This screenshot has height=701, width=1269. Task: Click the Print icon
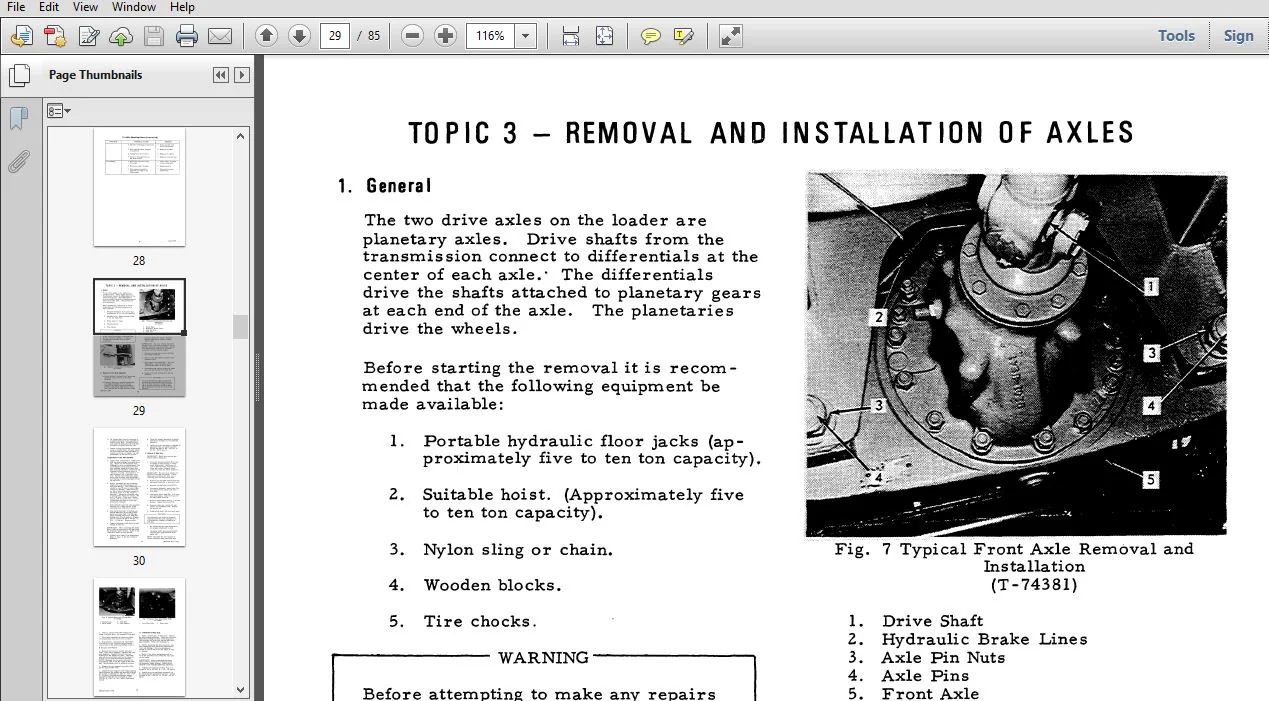187,37
